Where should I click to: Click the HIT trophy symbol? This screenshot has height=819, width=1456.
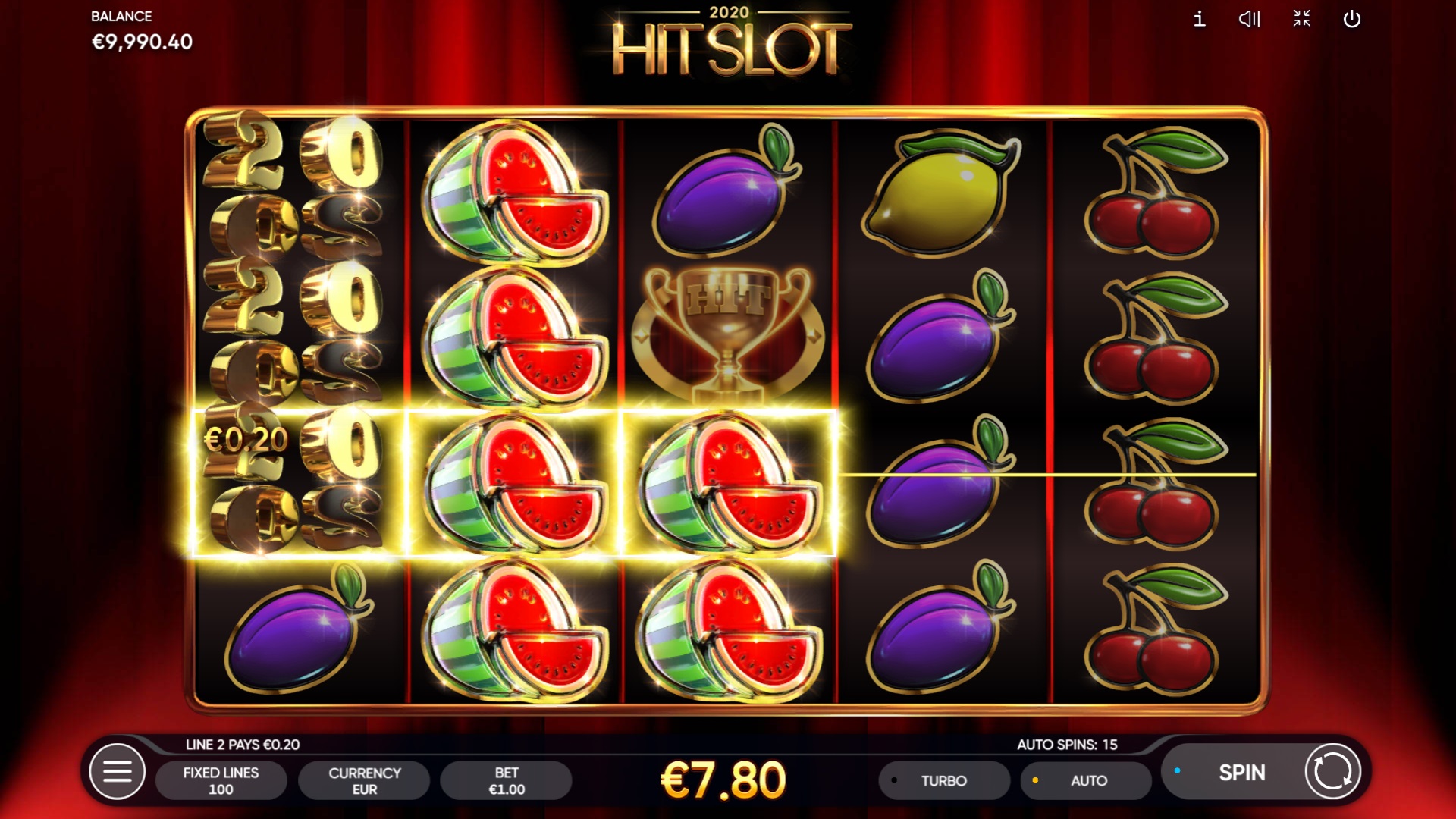tap(728, 334)
